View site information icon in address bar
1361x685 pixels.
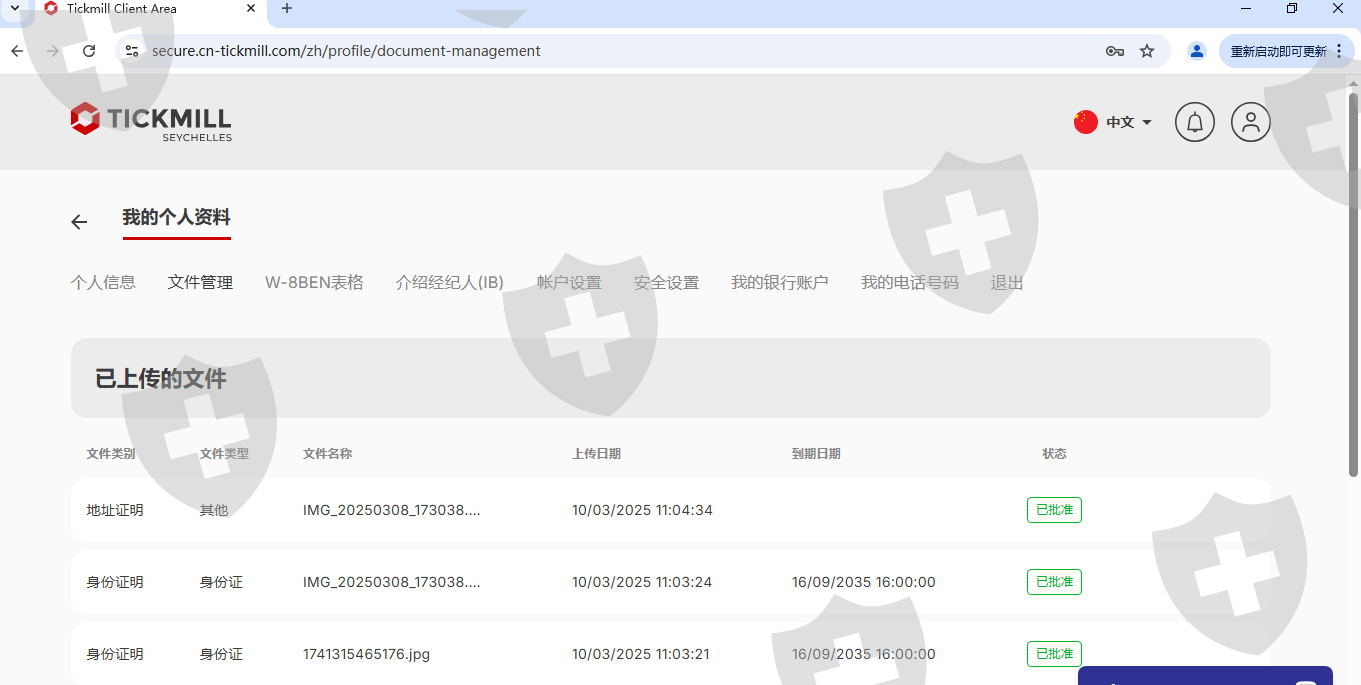click(131, 51)
